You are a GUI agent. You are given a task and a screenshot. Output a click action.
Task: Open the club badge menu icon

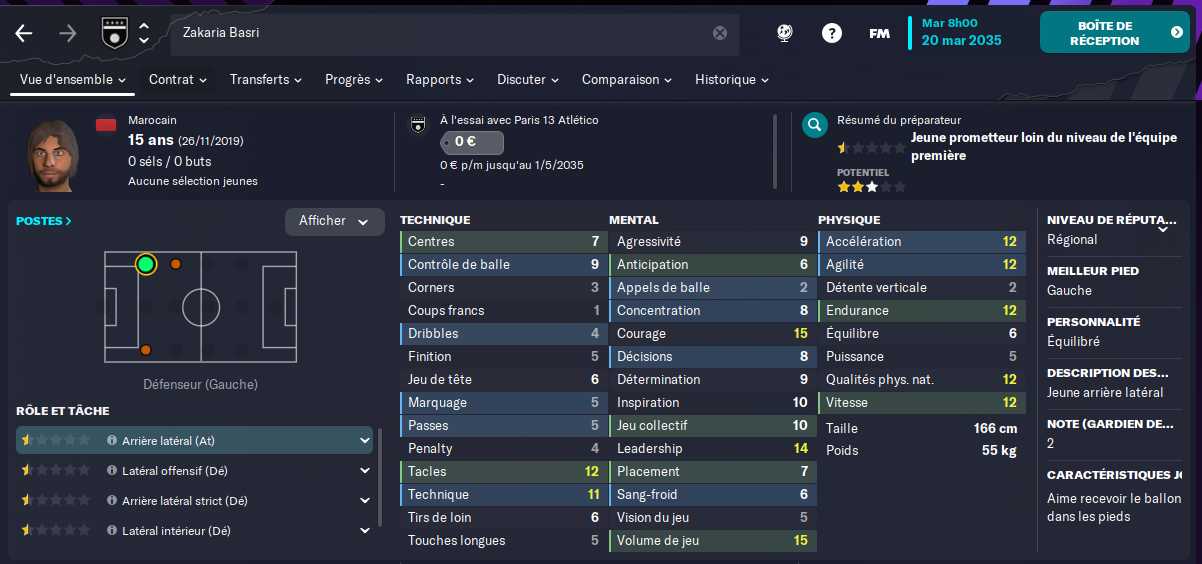click(113, 33)
